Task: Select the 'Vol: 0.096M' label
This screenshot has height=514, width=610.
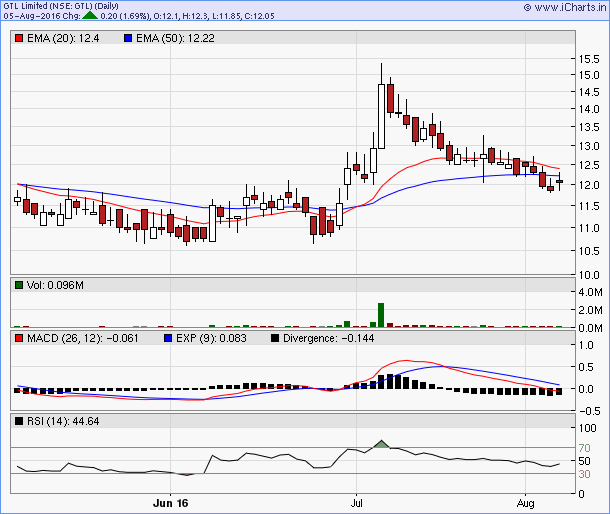Action: point(55,285)
